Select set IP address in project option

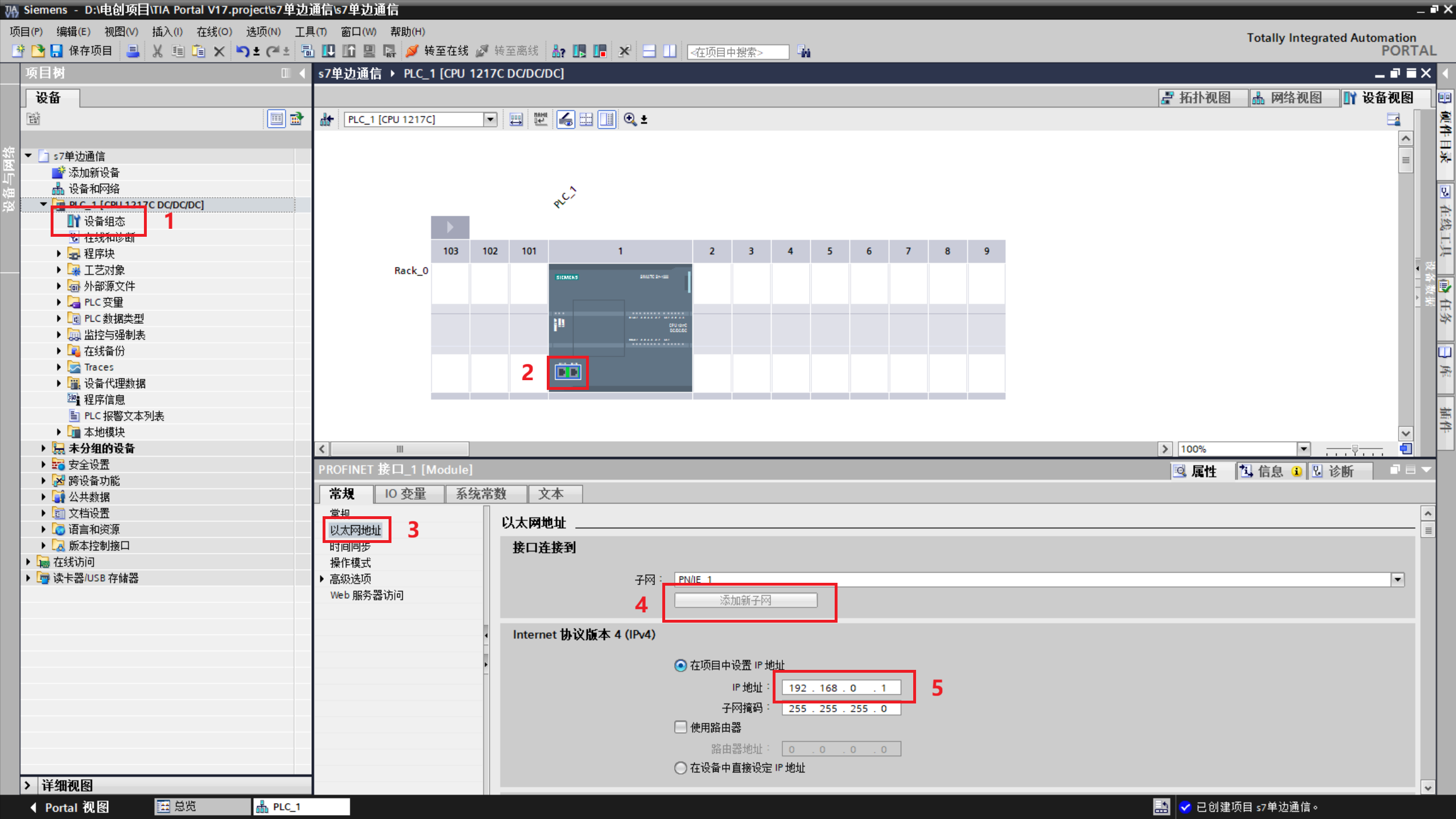680,665
